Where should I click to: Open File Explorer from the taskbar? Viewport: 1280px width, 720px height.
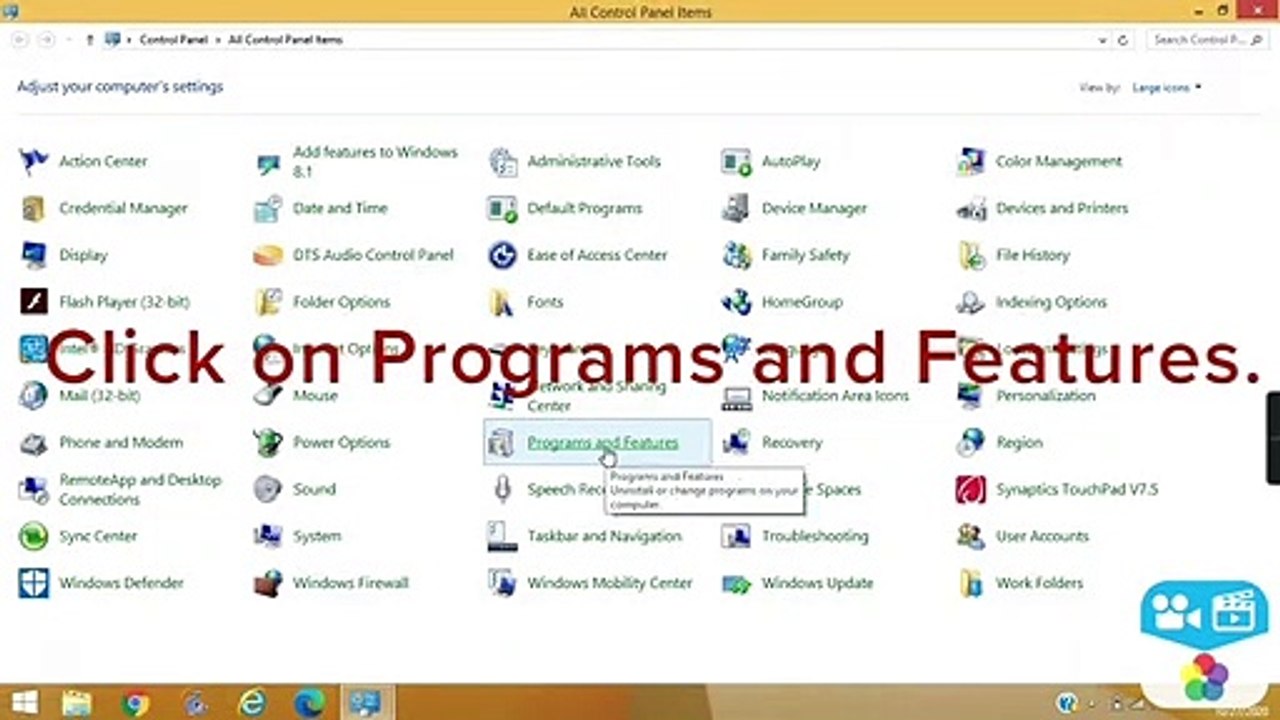point(77,703)
